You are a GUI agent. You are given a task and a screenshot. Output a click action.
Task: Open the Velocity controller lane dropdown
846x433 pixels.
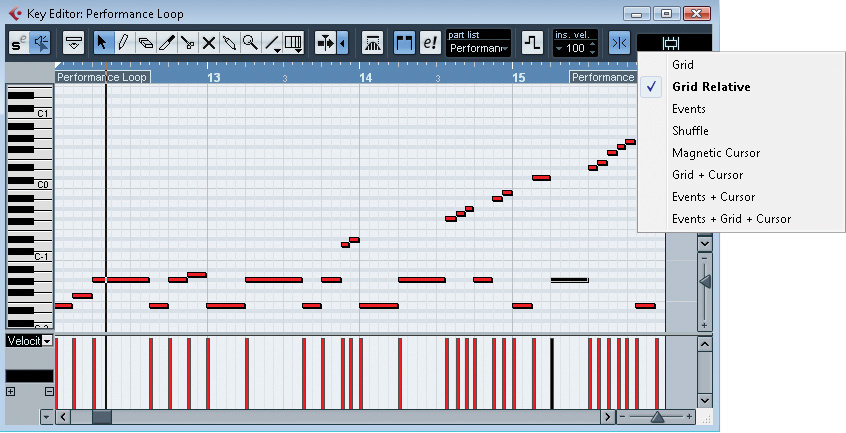point(46,341)
